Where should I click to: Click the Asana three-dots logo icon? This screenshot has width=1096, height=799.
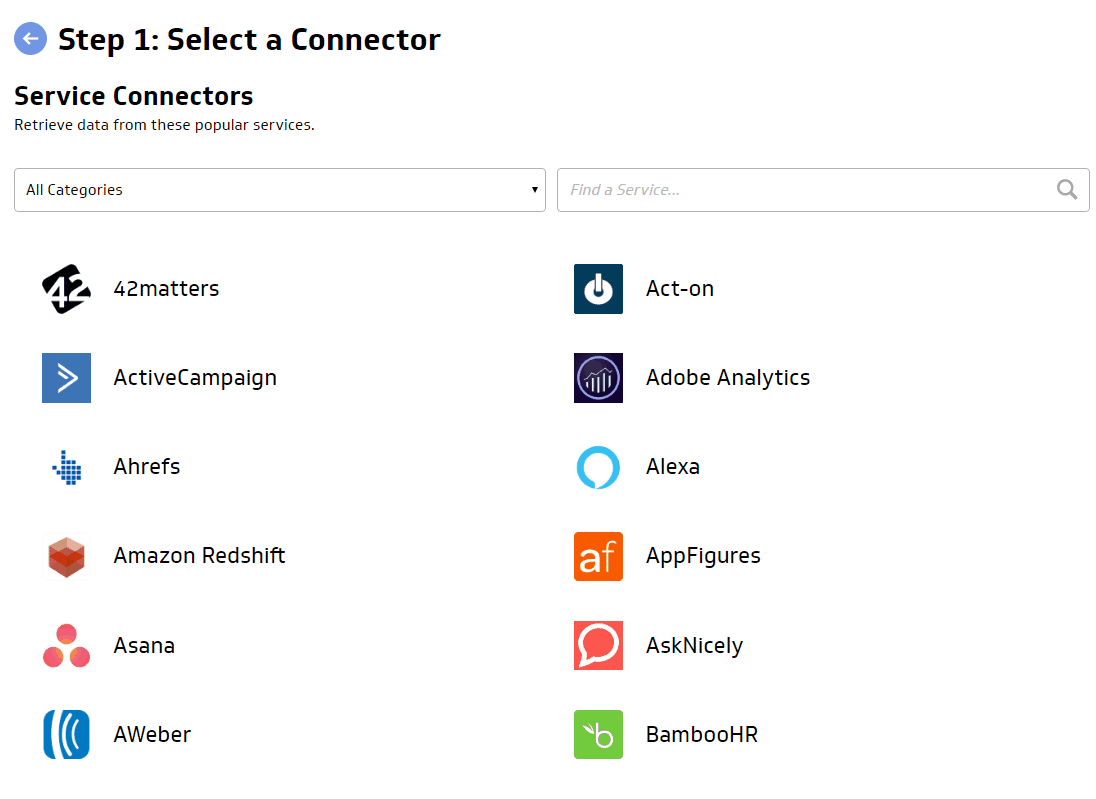tap(66, 645)
